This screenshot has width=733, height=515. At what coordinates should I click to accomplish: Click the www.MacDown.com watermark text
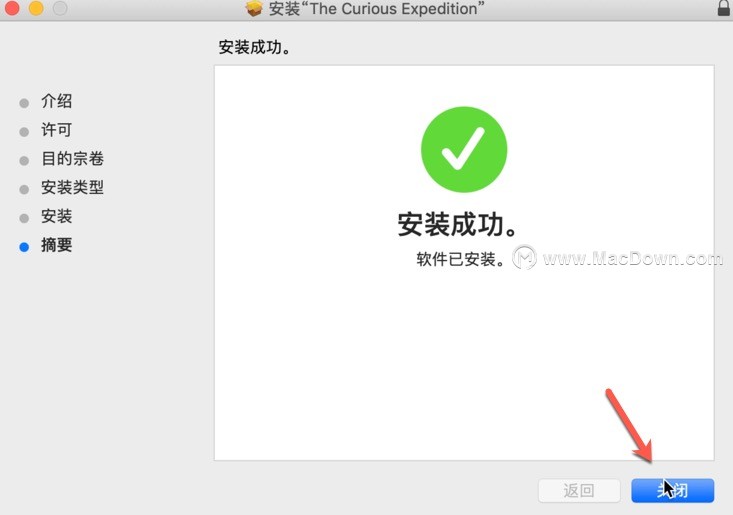(633, 258)
